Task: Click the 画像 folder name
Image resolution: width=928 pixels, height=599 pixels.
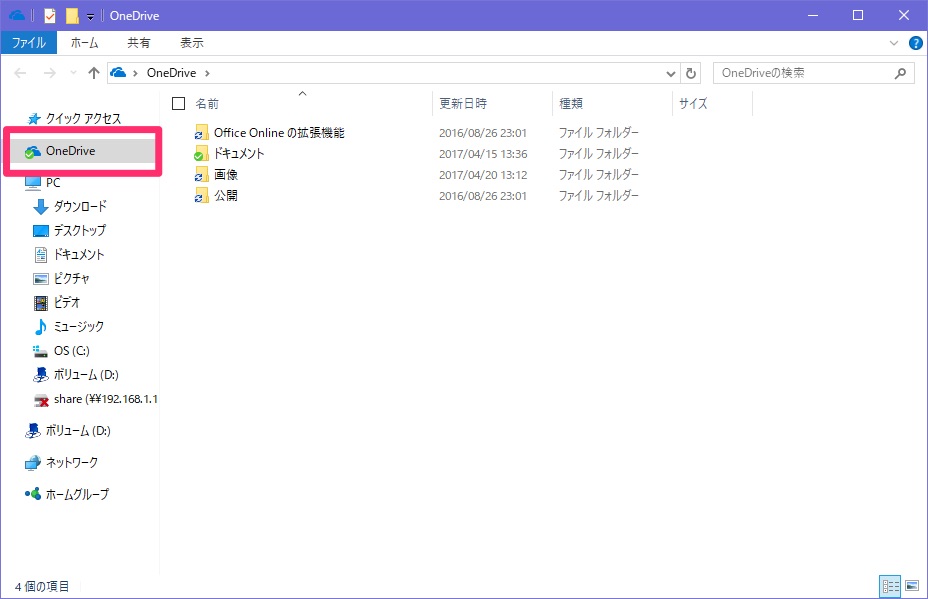Action: (x=226, y=175)
